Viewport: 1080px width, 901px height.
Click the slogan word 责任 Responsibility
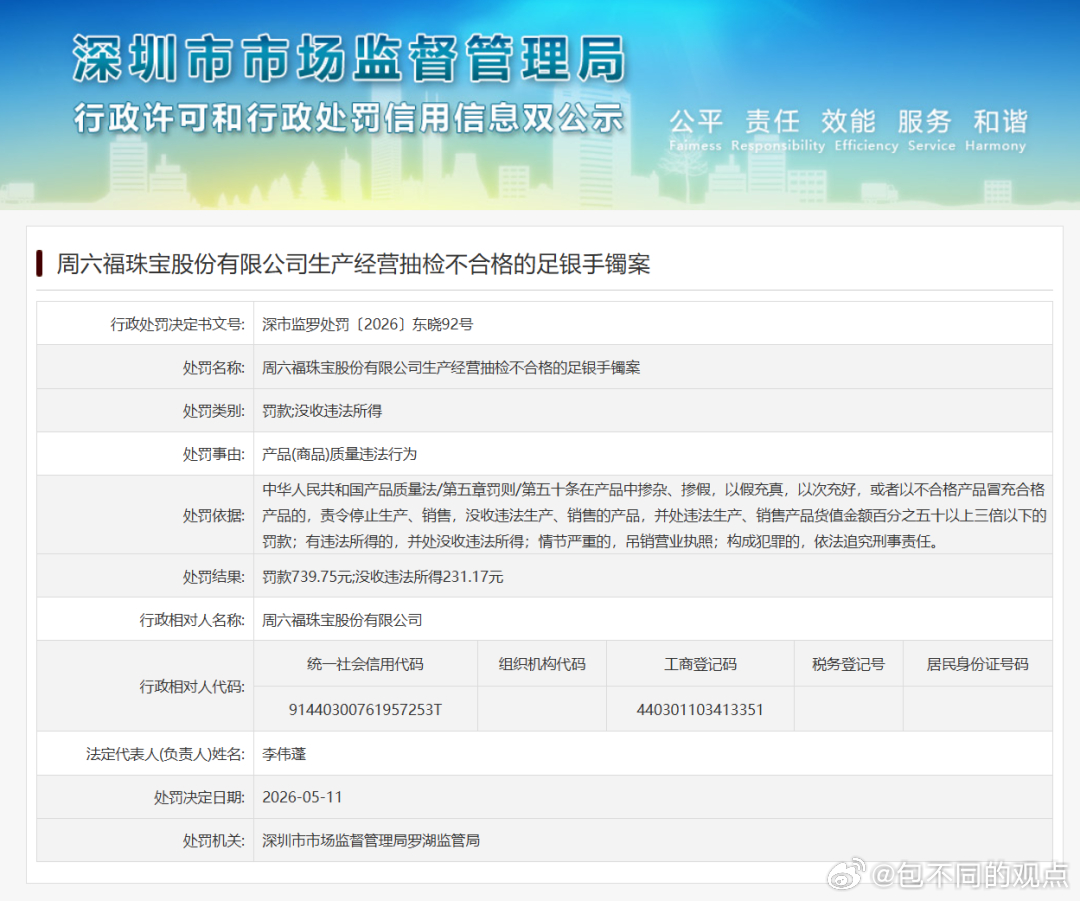point(778,130)
